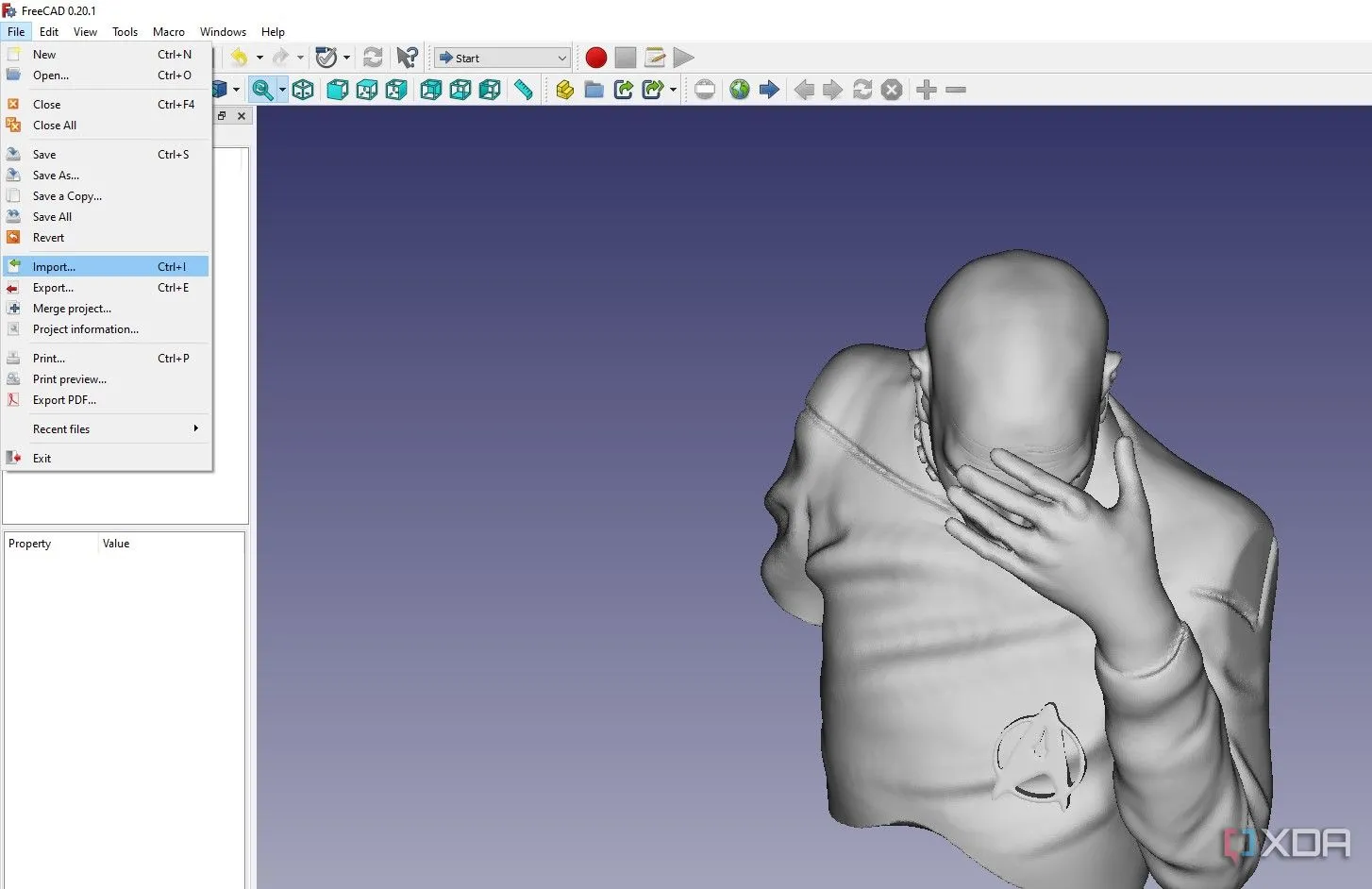Select the isometric view cube icon
The image size is (1372, 889).
(303, 90)
